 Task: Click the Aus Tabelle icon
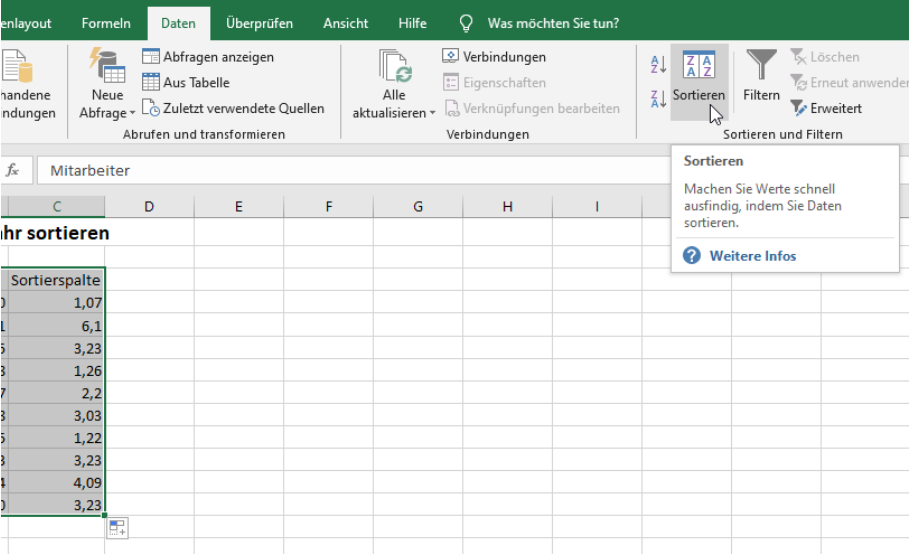[151, 82]
